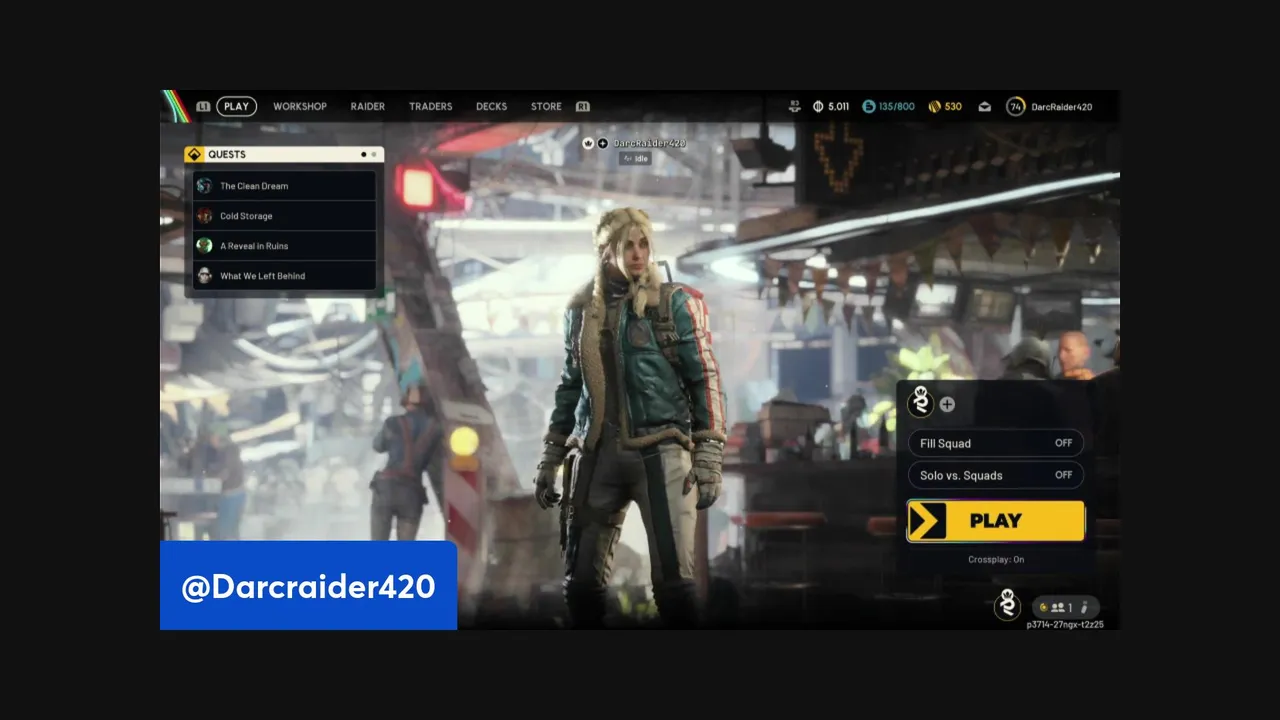This screenshot has width=1280, height=720.
Task: Open the DECKS tab
Action: pos(491,106)
